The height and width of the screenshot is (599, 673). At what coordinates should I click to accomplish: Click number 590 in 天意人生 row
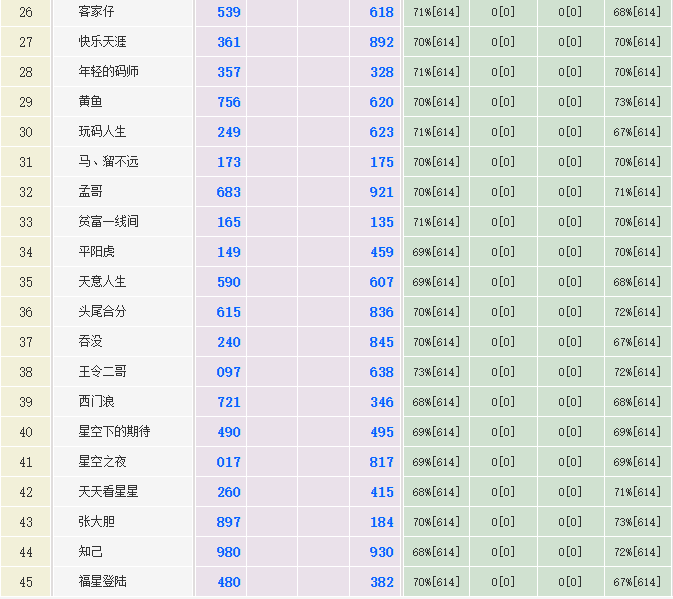pyautogui.click(x=229, y=282)
